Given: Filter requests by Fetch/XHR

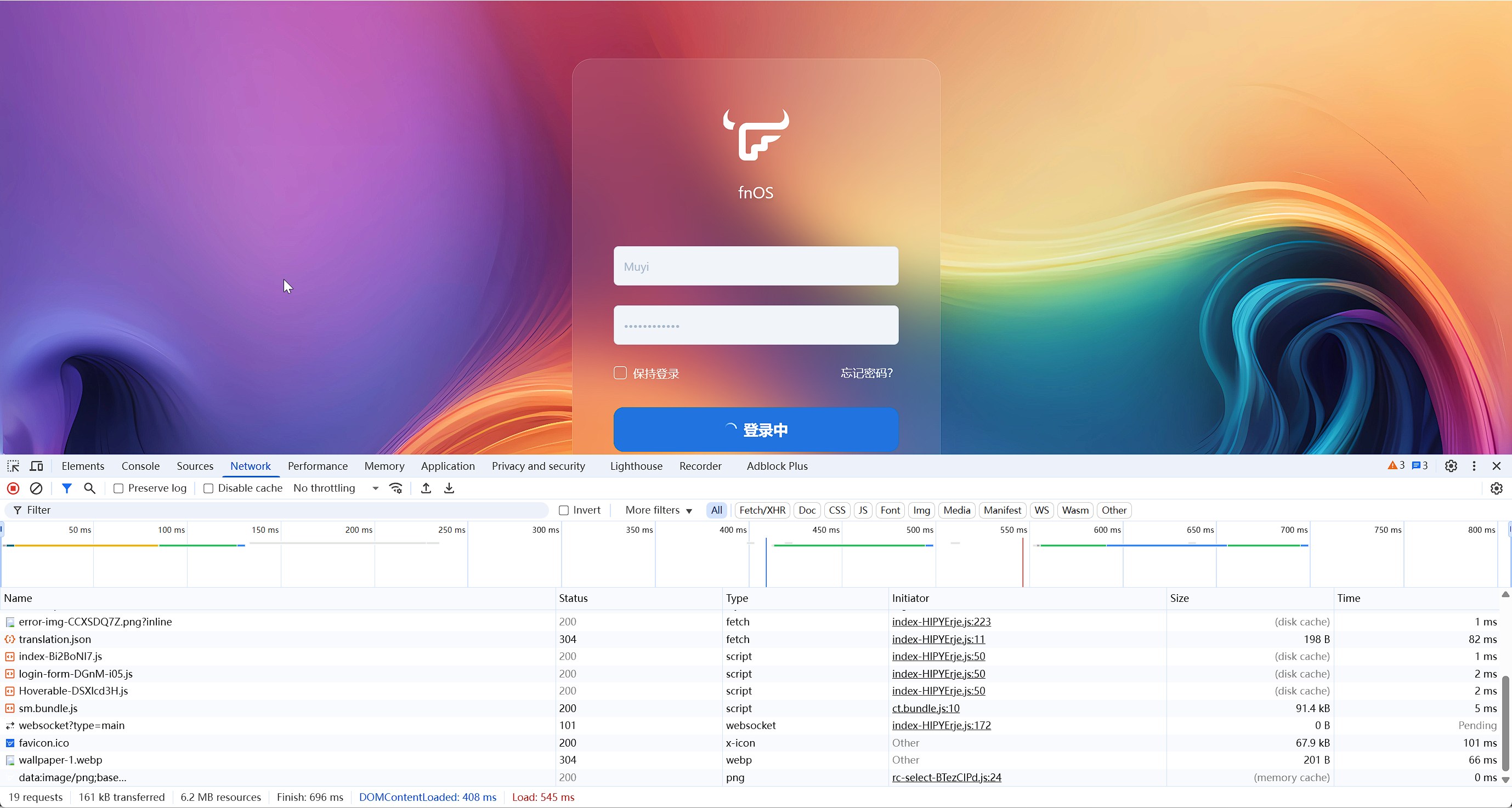Looking at the screenshot, I should click(x=762, y=510).
